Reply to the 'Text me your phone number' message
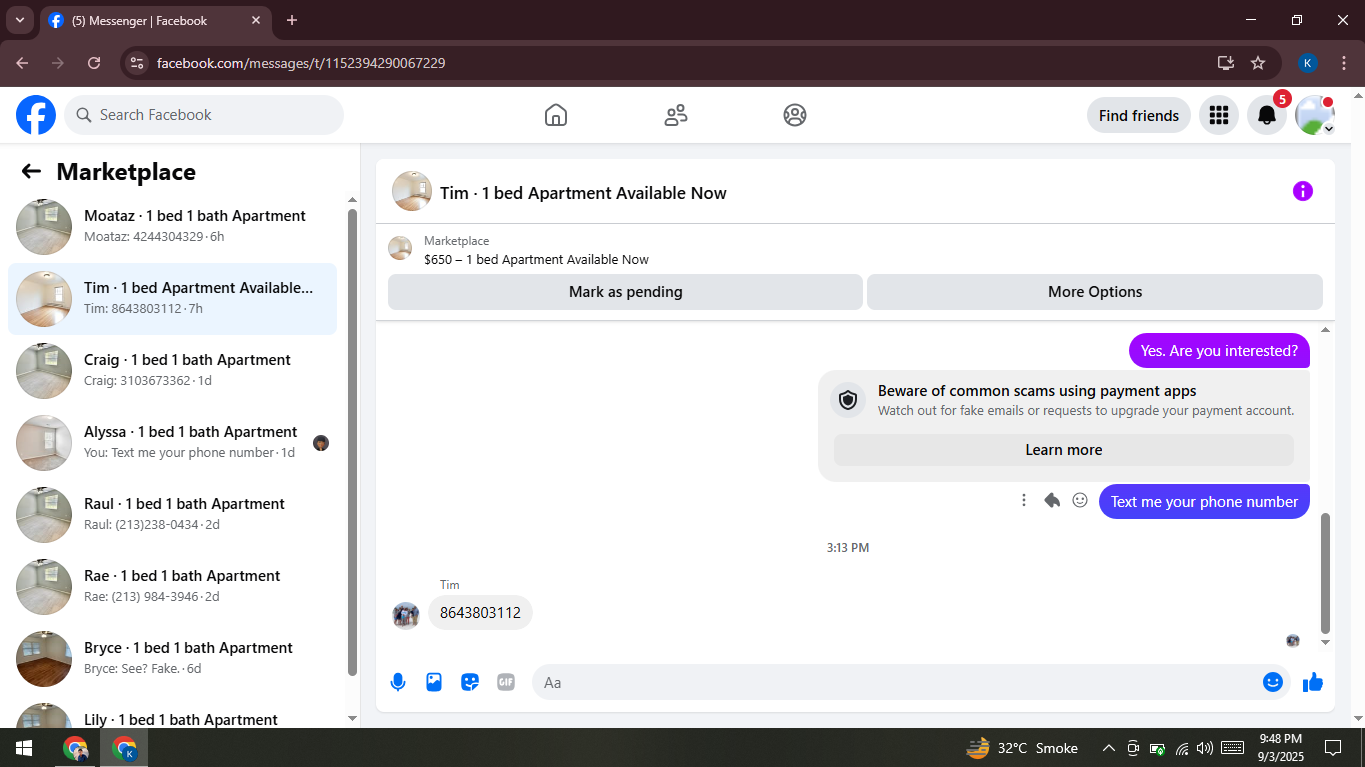This screenshot has height=767, width=1365. 1052,500
